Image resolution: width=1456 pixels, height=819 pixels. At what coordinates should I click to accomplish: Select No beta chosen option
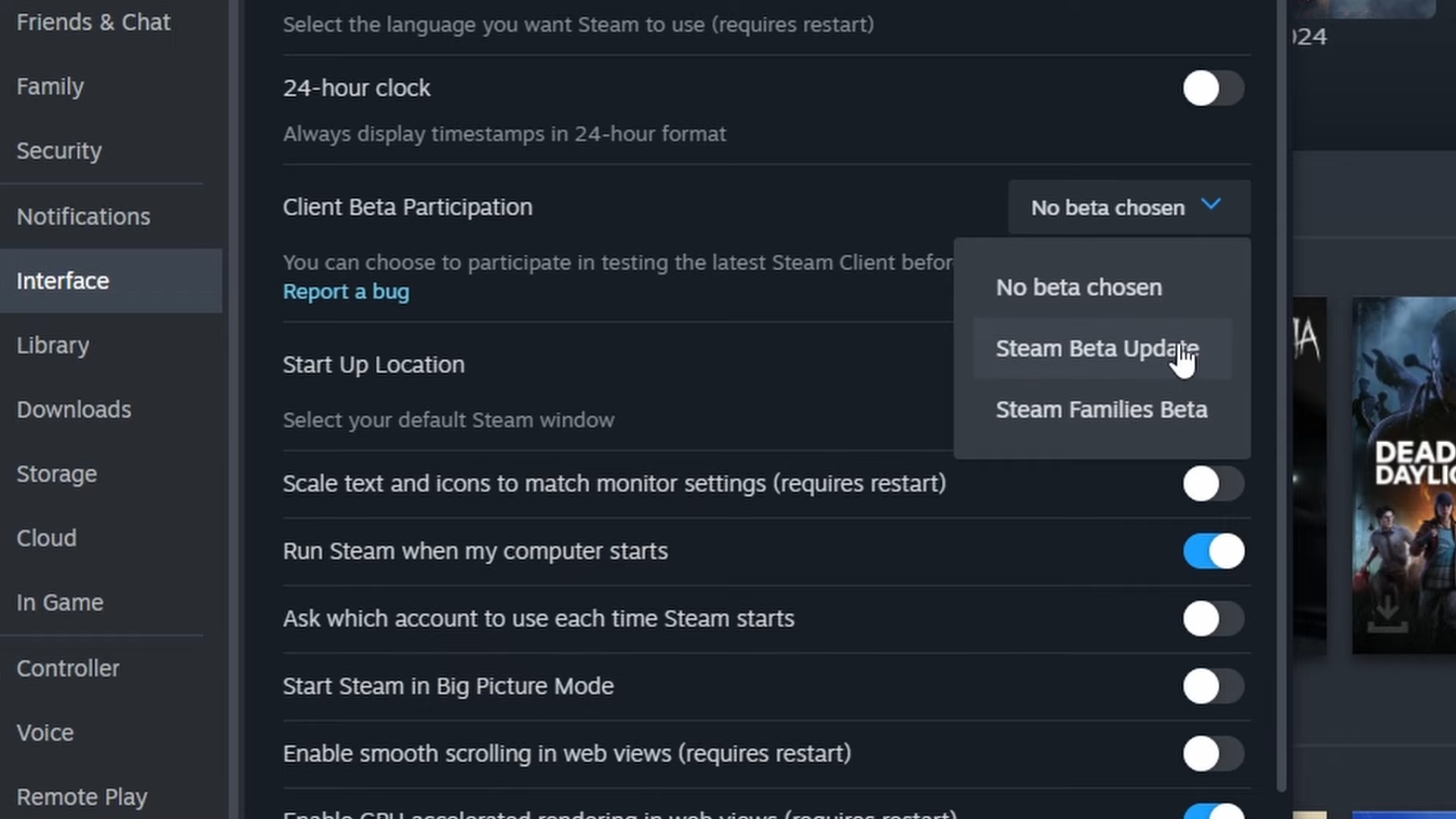pos(1078,287)
